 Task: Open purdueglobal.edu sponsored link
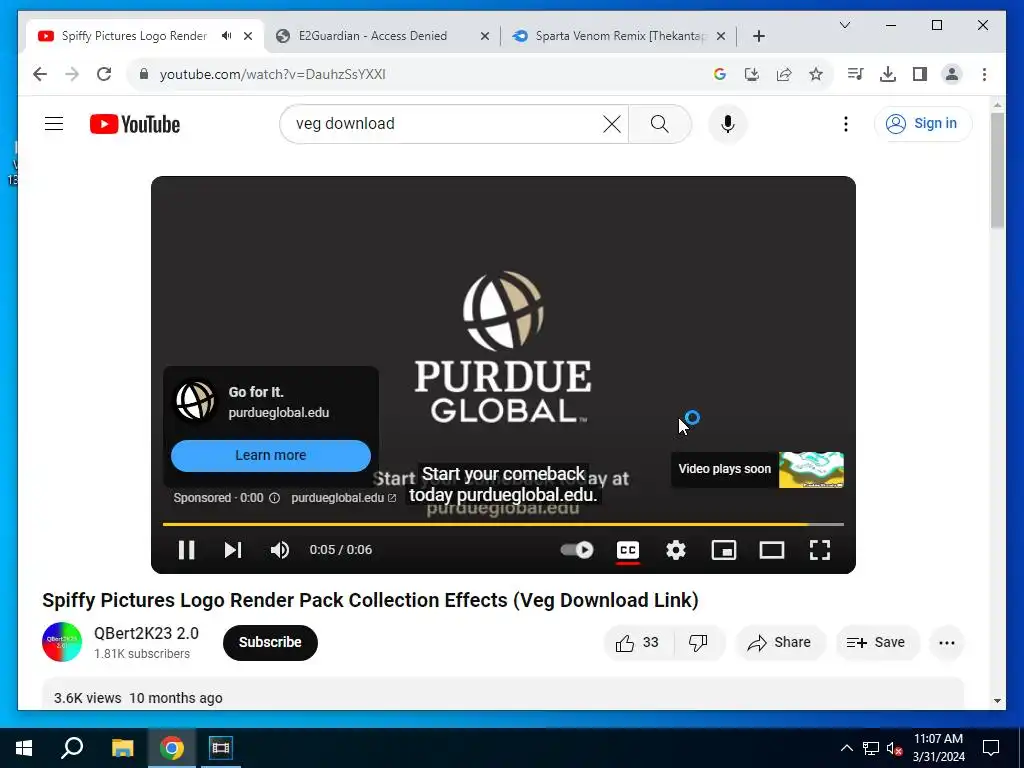(344, 498)
